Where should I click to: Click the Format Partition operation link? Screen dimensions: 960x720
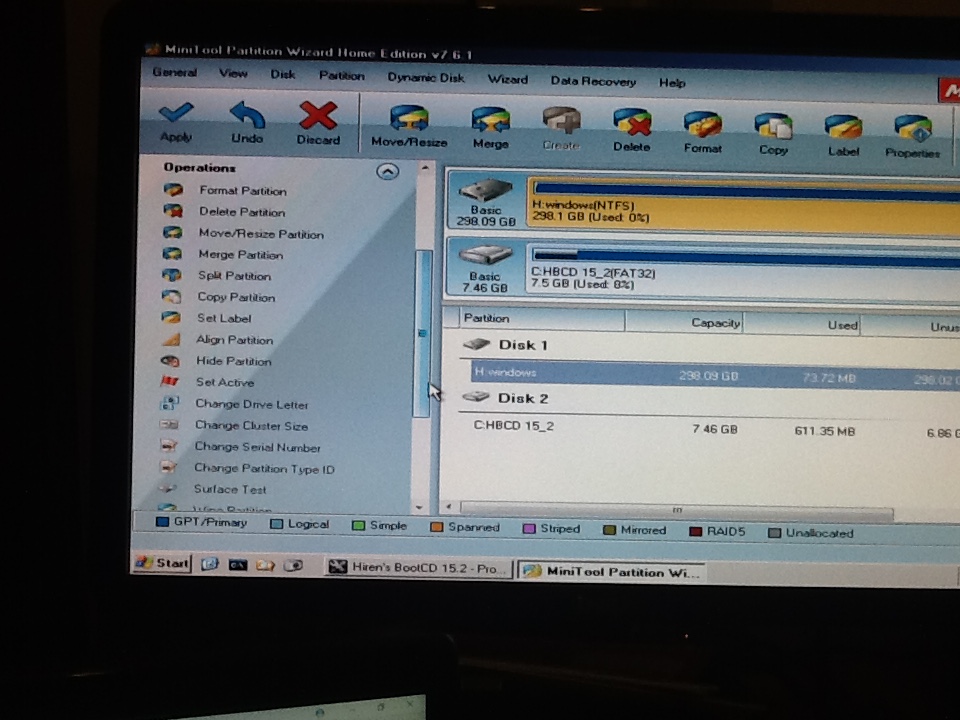[x=243, y=191]
